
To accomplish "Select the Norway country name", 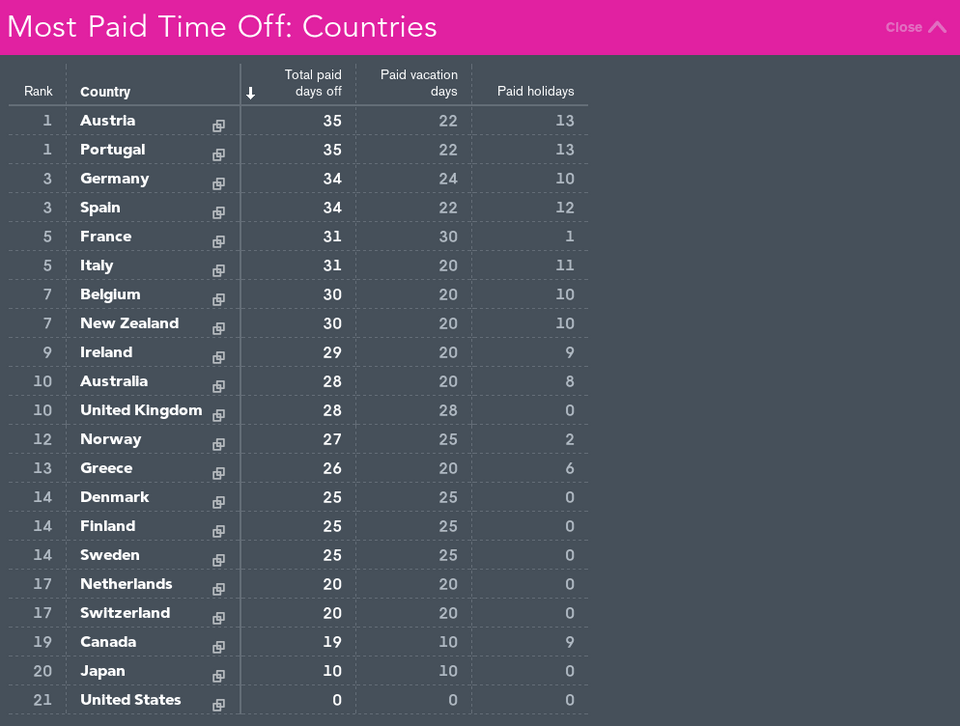I will (x=111, y=440).
